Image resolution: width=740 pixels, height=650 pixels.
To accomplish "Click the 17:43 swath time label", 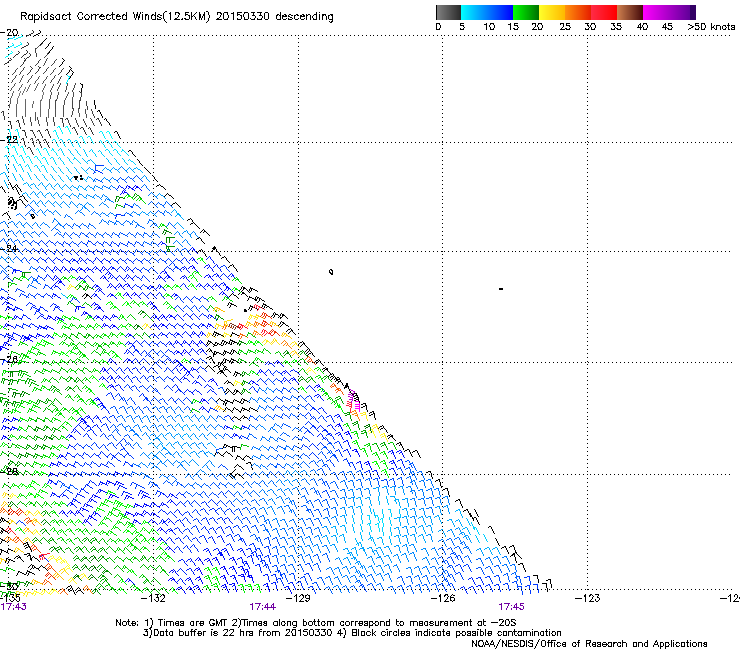I will point(14,607).
